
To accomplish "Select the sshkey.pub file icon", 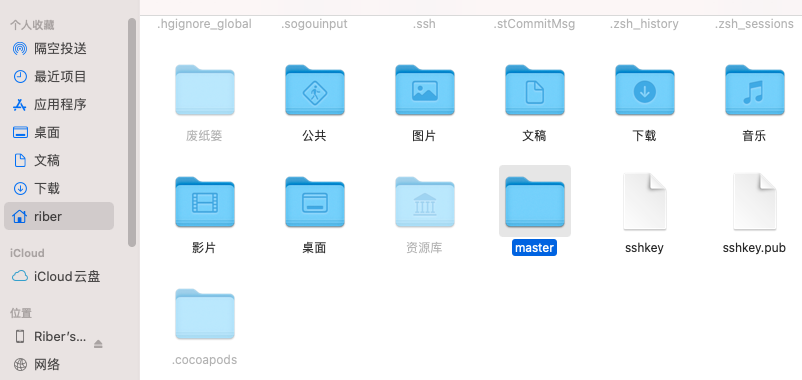I will 754,202.
